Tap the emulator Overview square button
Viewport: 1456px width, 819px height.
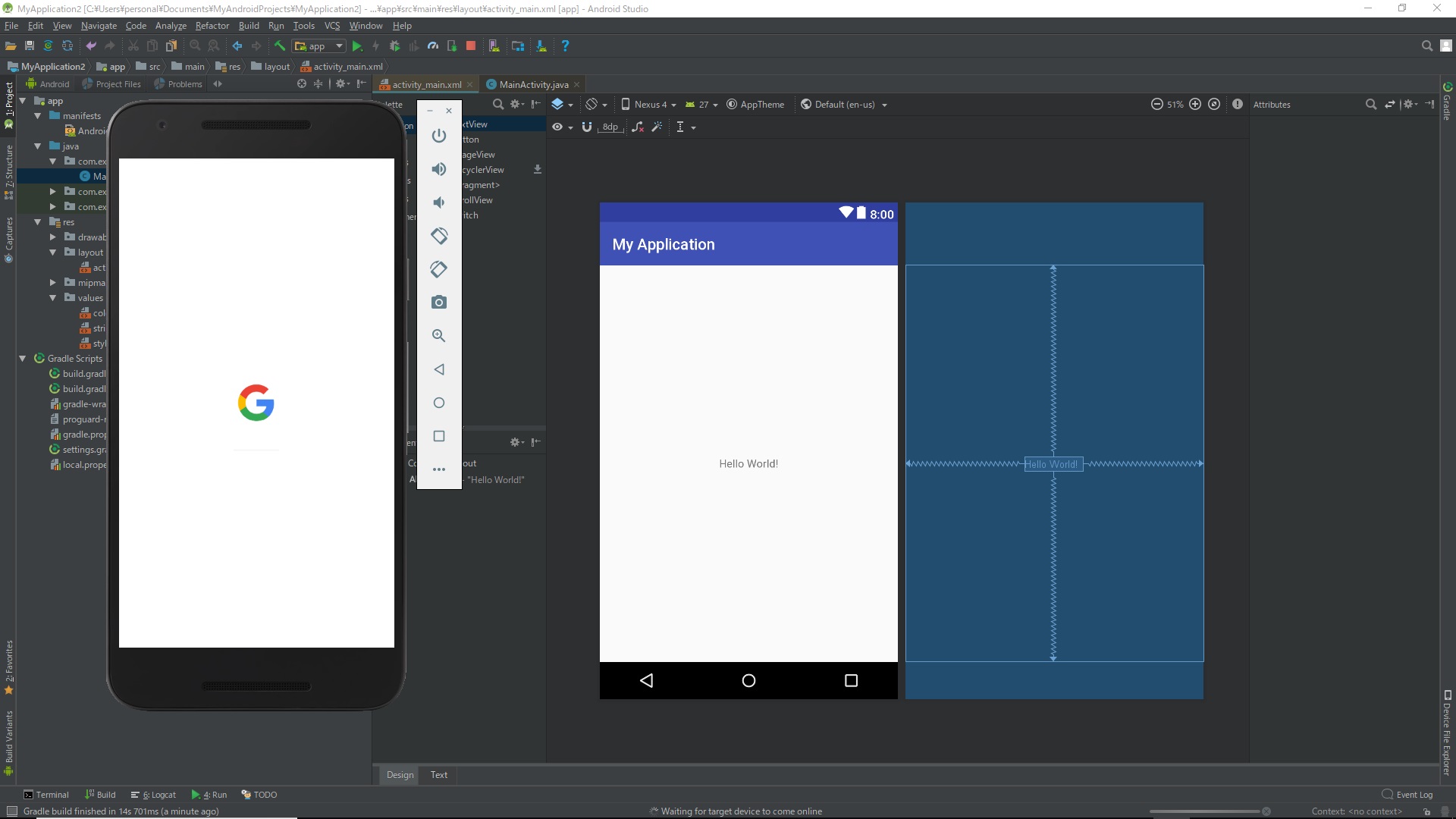(439, 436)
